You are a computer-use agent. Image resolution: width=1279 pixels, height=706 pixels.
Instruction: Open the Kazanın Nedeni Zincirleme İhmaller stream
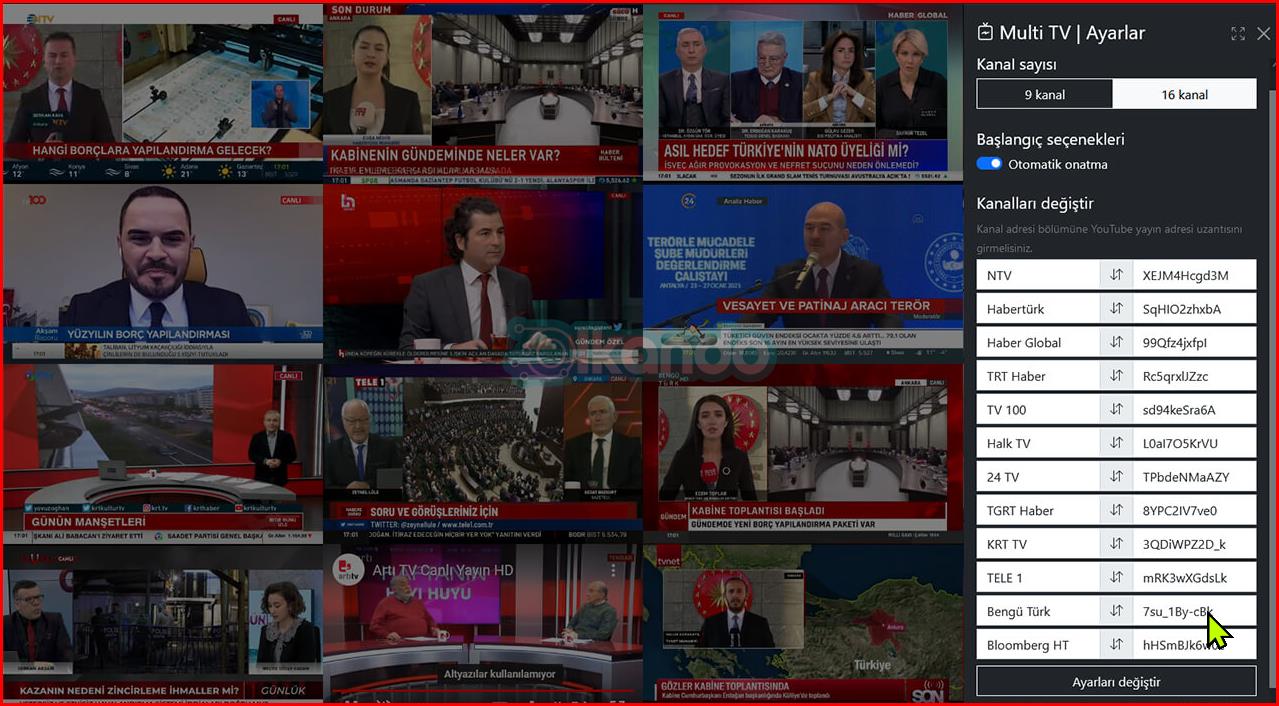162,622
